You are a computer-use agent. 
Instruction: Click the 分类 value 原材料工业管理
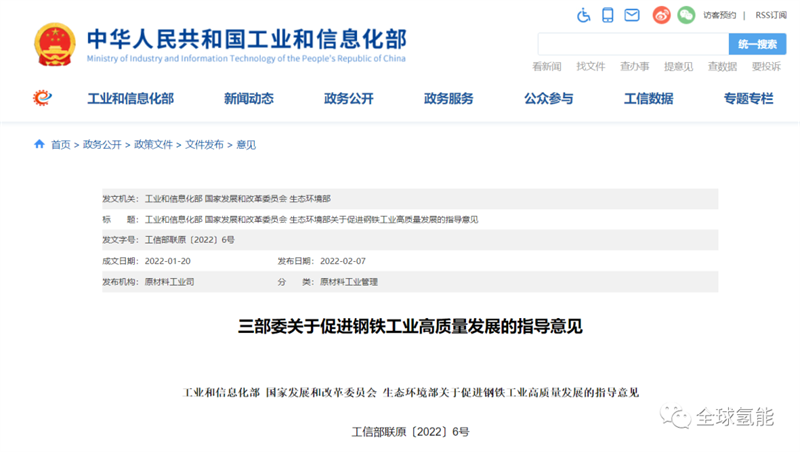pos(349,282)
